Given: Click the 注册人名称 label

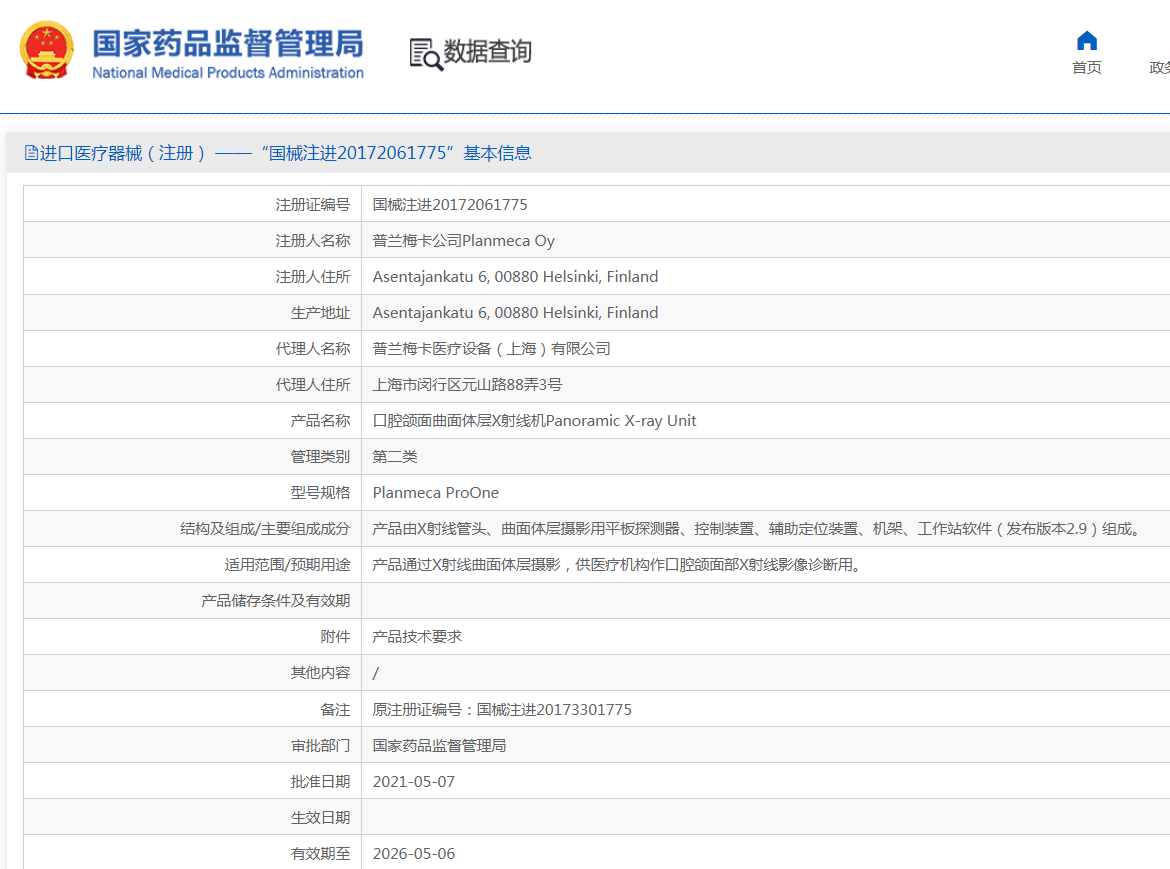Looking at the screenshot, I should pyautogui.click(x=313, y=241).
